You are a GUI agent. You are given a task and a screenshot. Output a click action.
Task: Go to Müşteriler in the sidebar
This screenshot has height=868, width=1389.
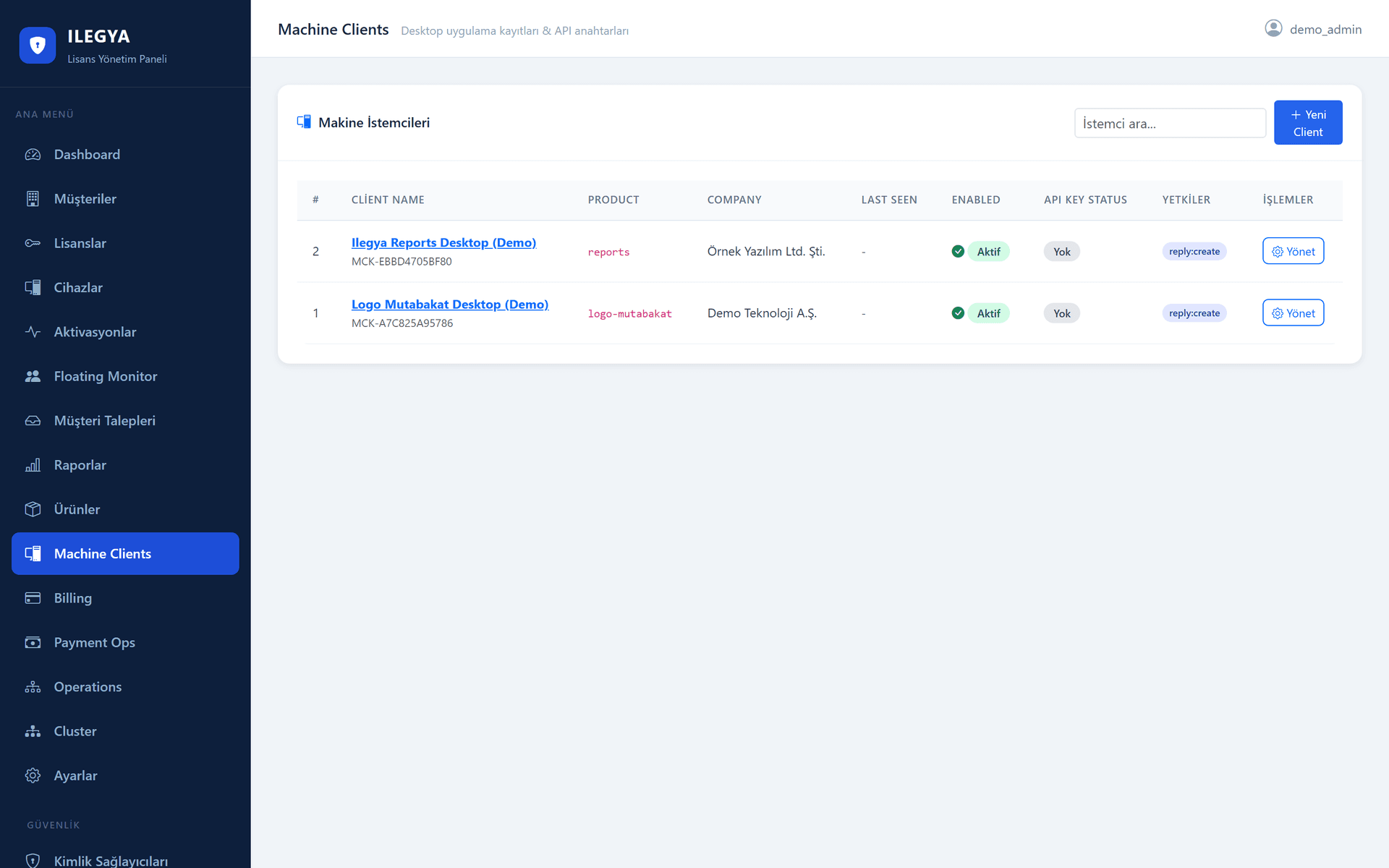point(125,199)
